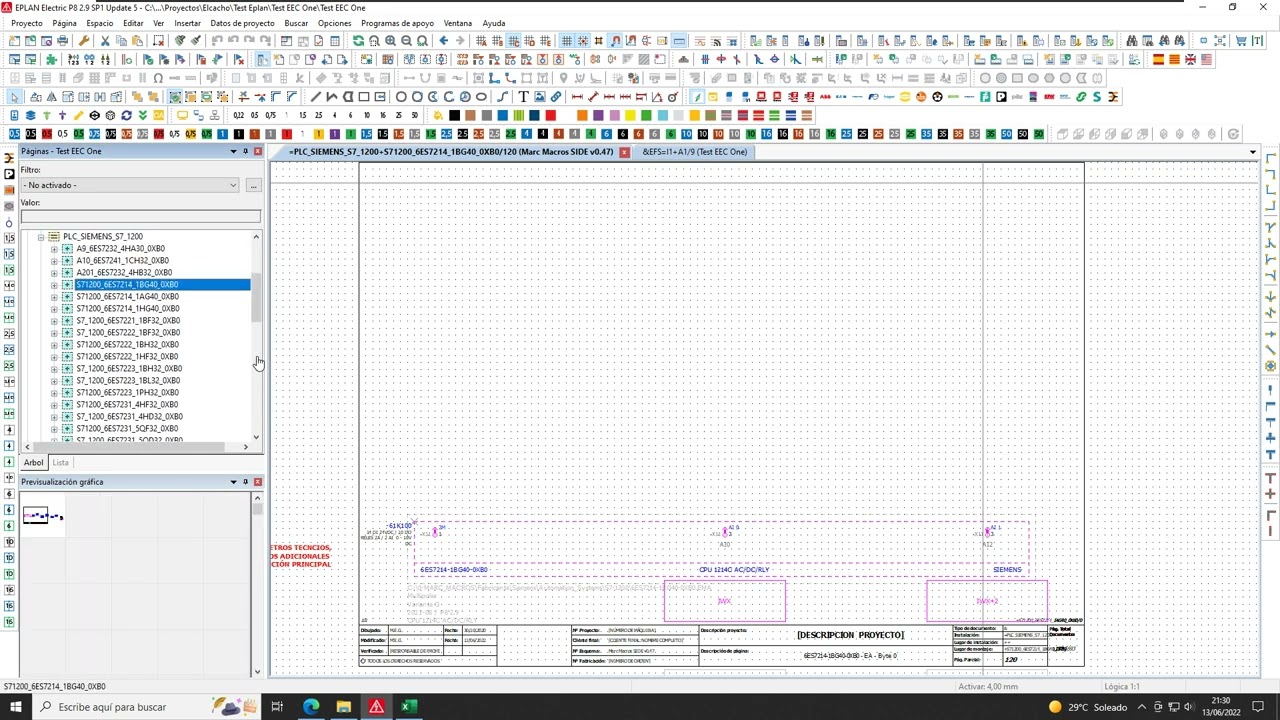Pick the black color swatch
Image resolution: width=1280 pixels, height=720 pixels.
point(454,115)
